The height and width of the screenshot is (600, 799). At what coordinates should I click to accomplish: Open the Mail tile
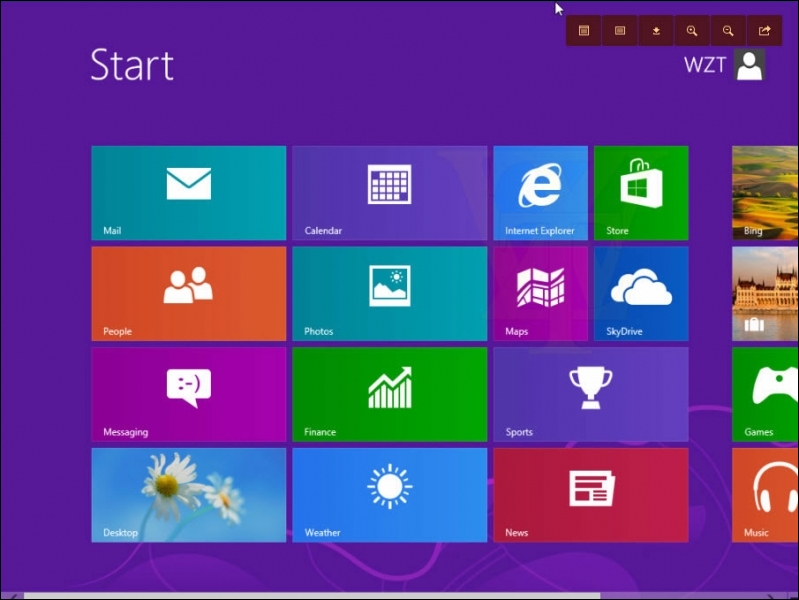(189, 193)
